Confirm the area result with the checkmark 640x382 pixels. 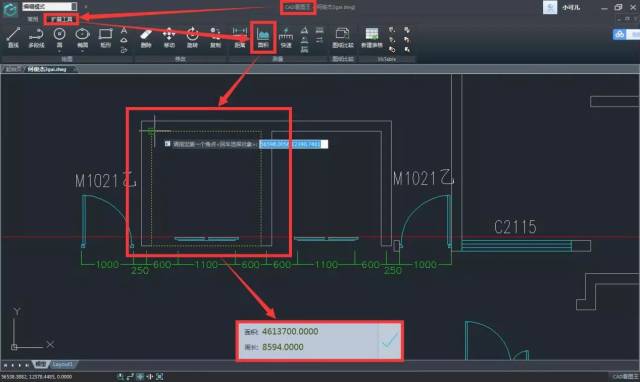click(390, 340)
